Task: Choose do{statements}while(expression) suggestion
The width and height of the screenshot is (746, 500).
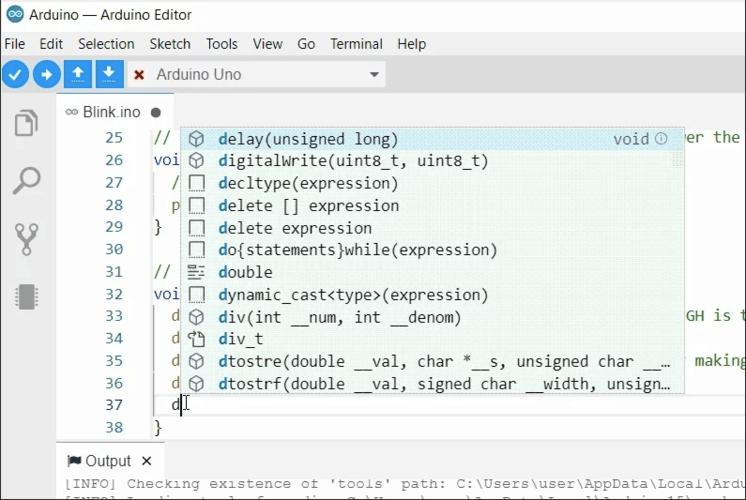Action: pyautogui.click(x=432, y=250)
